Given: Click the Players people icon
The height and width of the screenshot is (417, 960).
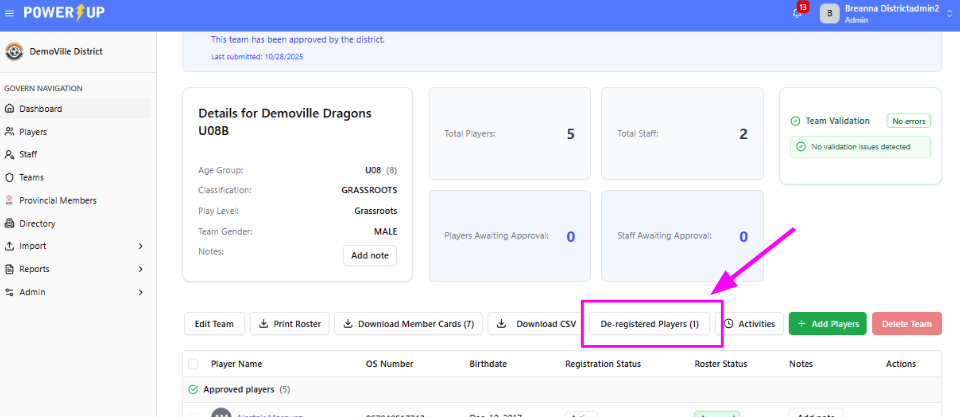Looking at the screenshot, I should (x=9, y=132).
